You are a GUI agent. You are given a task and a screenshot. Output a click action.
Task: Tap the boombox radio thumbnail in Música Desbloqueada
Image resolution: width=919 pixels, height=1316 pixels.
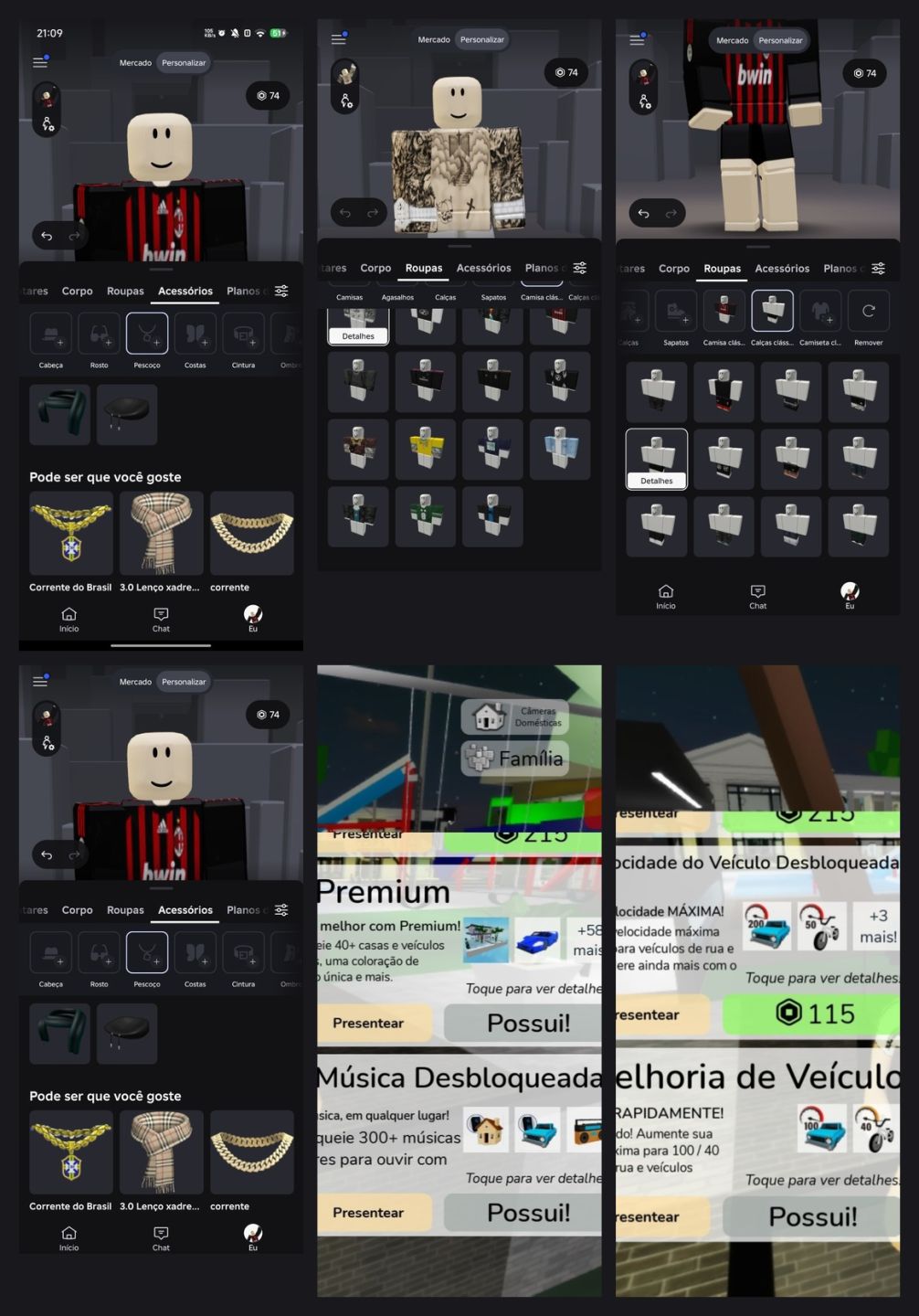[x=585, y=1130]
